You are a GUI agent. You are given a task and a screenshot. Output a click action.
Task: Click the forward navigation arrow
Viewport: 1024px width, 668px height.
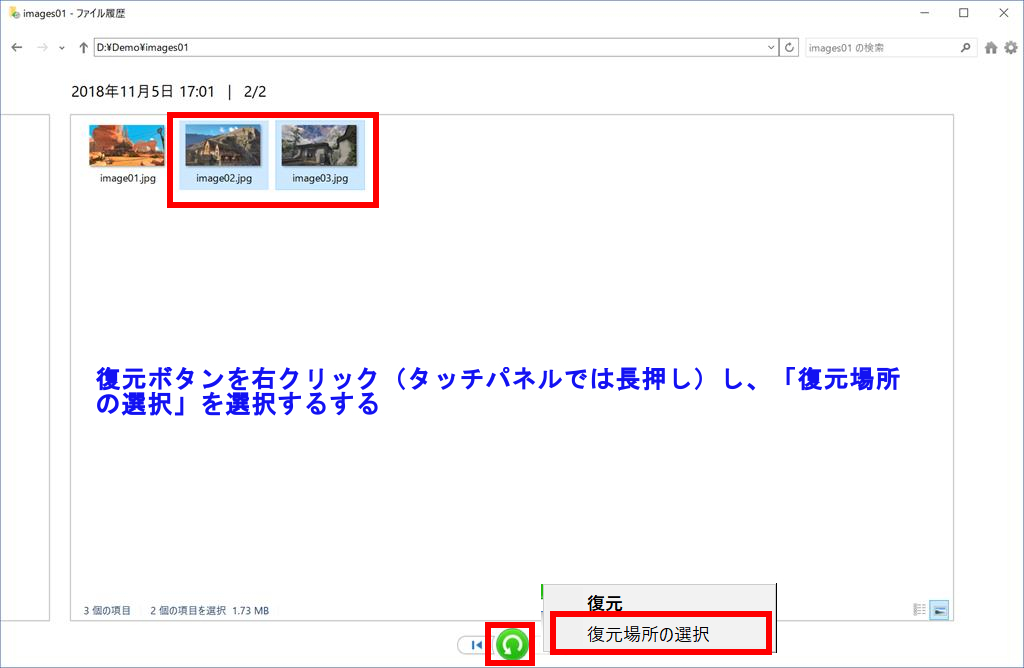(x=43, y=47)
